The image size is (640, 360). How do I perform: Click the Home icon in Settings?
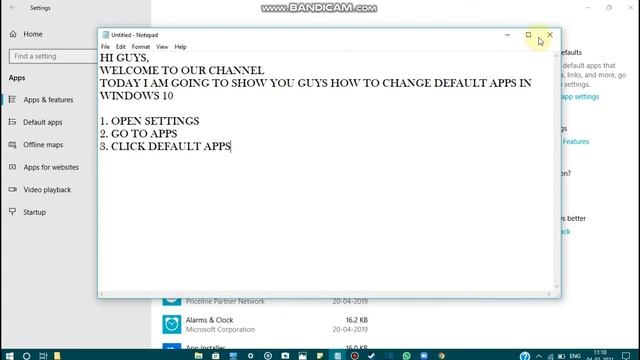pos(13,34)
